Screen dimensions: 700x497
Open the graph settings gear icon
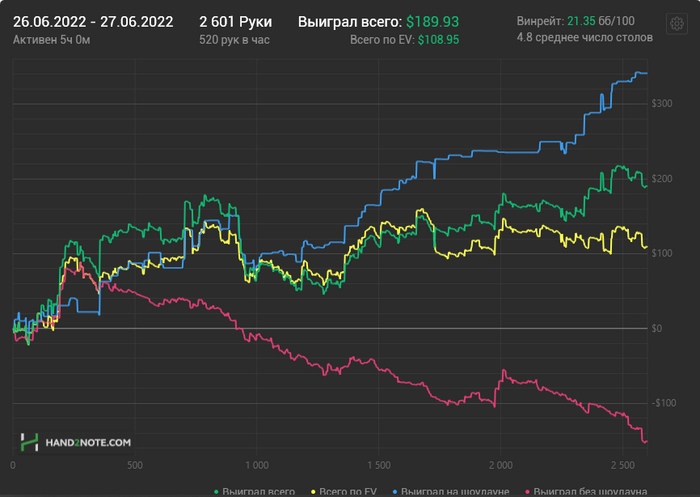coord(677,23)
